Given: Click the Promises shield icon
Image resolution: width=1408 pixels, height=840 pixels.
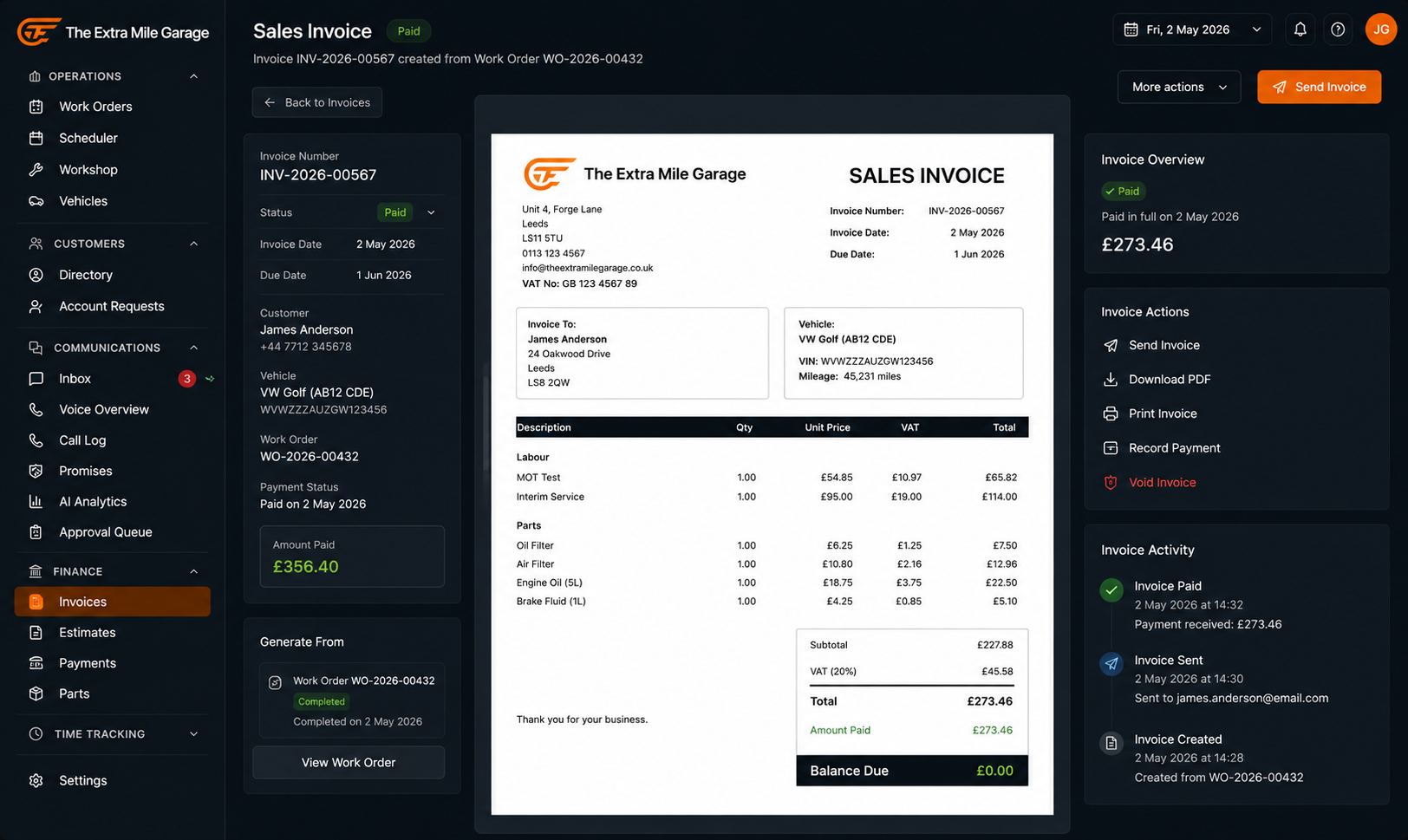Looking at the screenshot, I should (x=36, y=471).
